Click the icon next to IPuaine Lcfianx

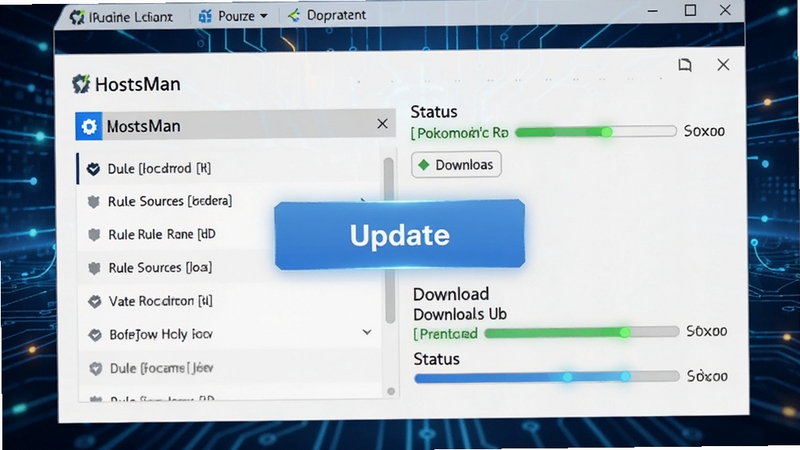tap(77, 17)
